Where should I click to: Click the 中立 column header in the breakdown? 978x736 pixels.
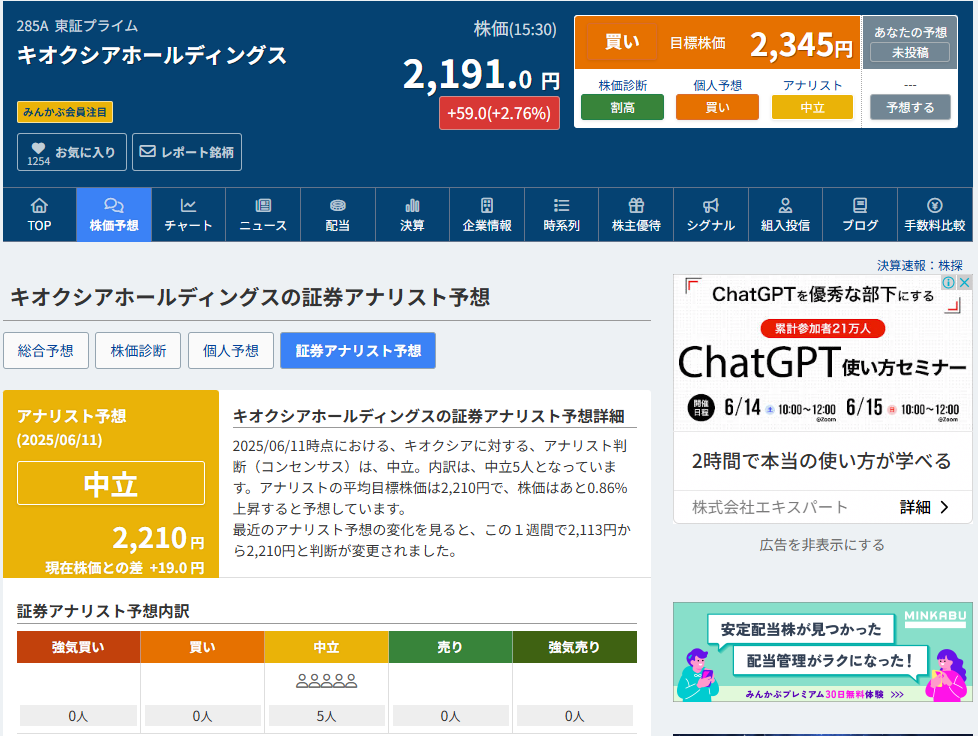(326, 647)
